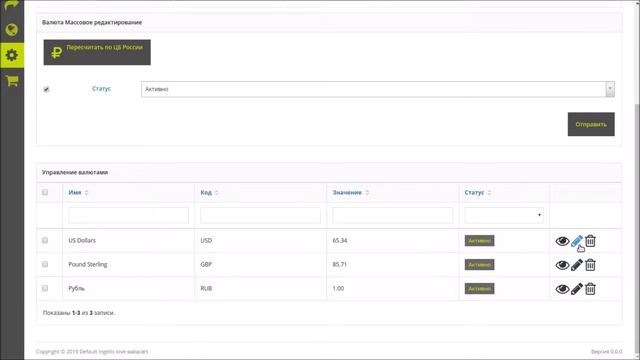Open the status filter dropdown in table
The height and width of the screenshot is (360, 640).
point(504,215)
